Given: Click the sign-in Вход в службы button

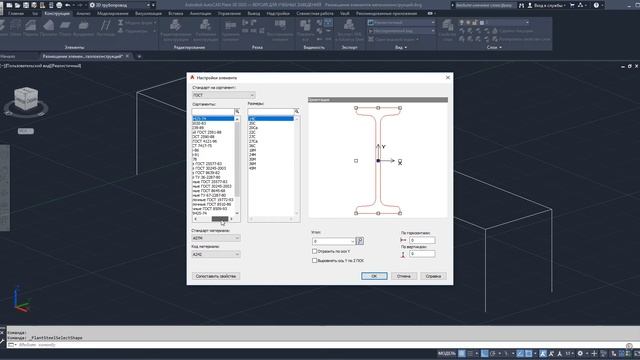Looking at the screenshot, I should click(x=547, y=5).
